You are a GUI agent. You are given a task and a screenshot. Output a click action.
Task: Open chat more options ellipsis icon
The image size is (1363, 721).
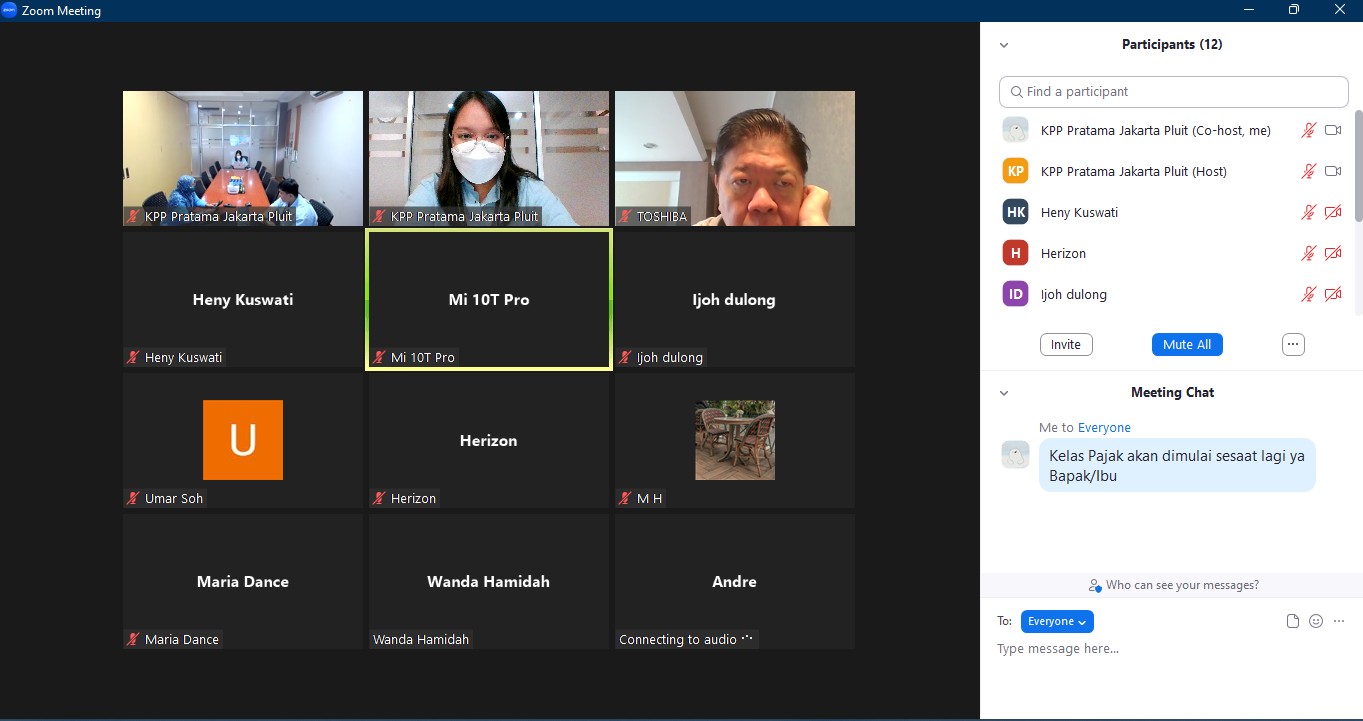coord(1340,621)
